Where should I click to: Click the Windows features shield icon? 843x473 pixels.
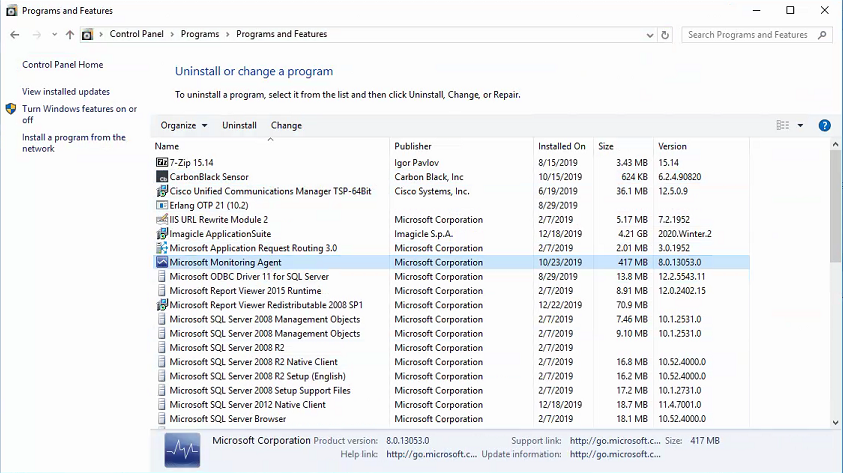pos(11,109)
